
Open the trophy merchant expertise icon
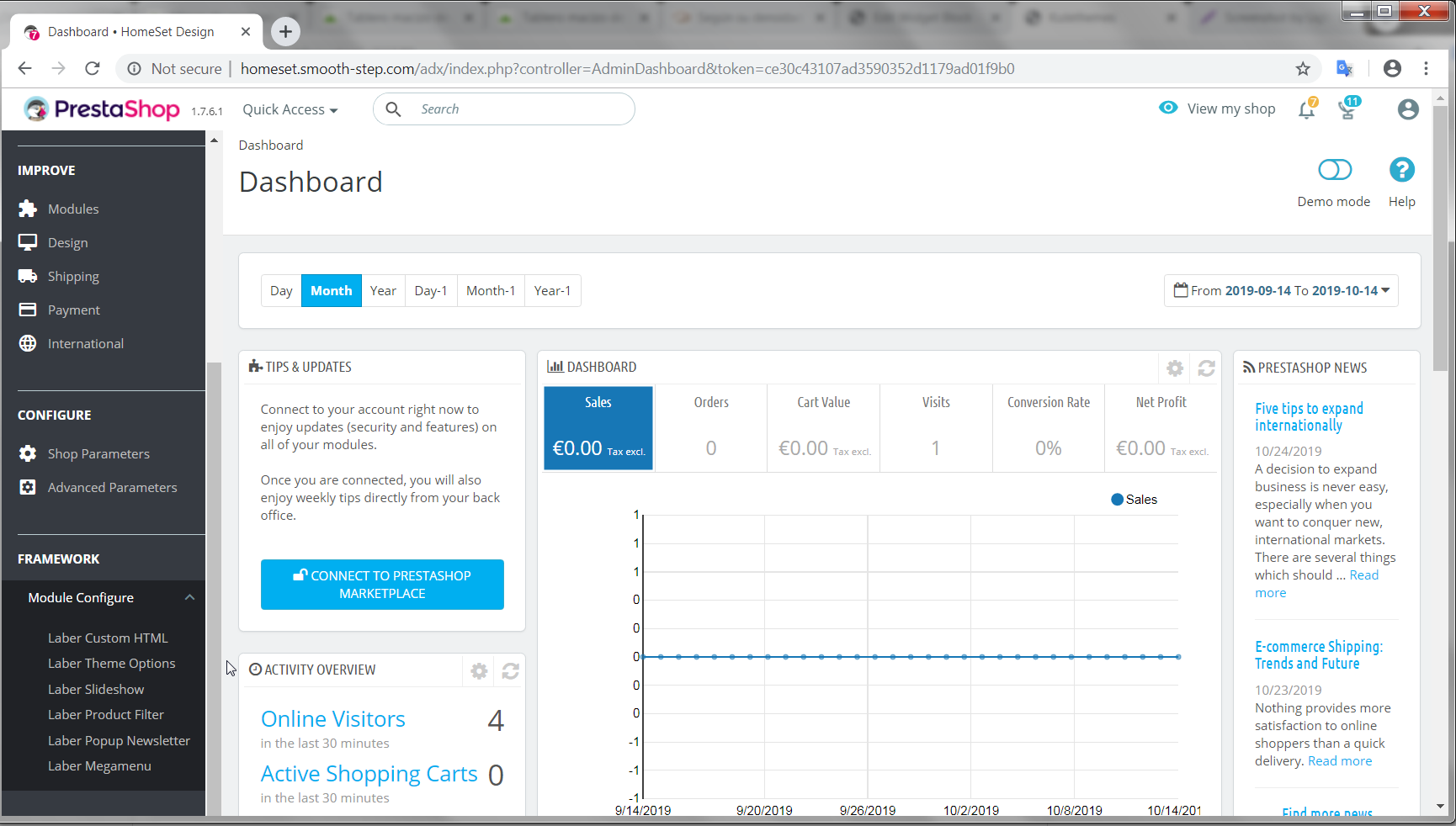pyautogui.click(x=1348, y=109)
